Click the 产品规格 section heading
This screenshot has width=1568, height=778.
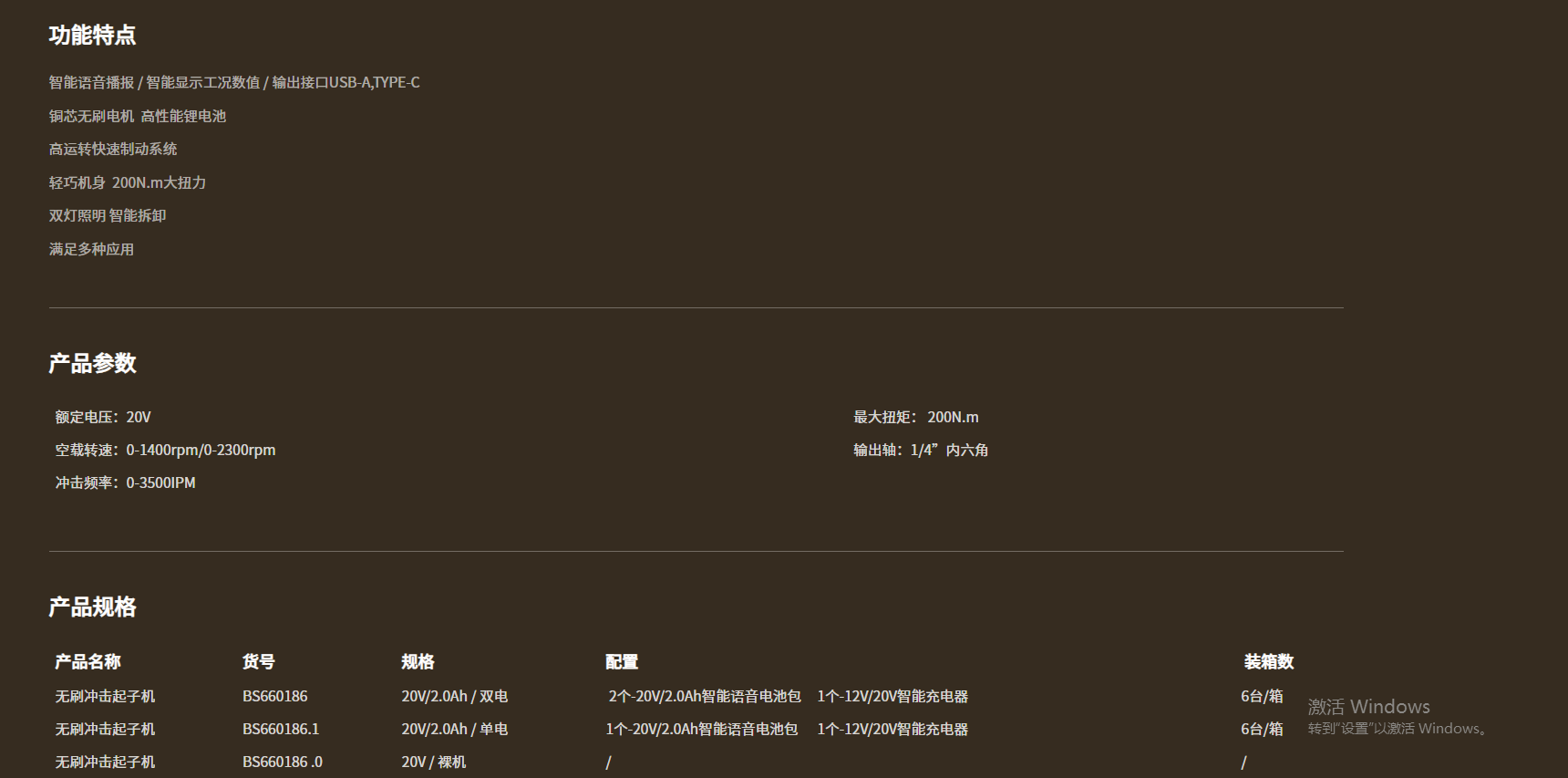[x=92, y=607]
